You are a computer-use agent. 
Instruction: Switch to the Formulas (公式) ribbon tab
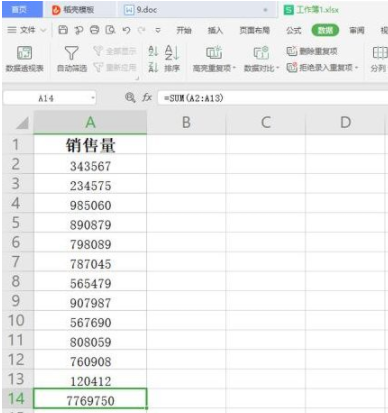click(x=294, y=30)
